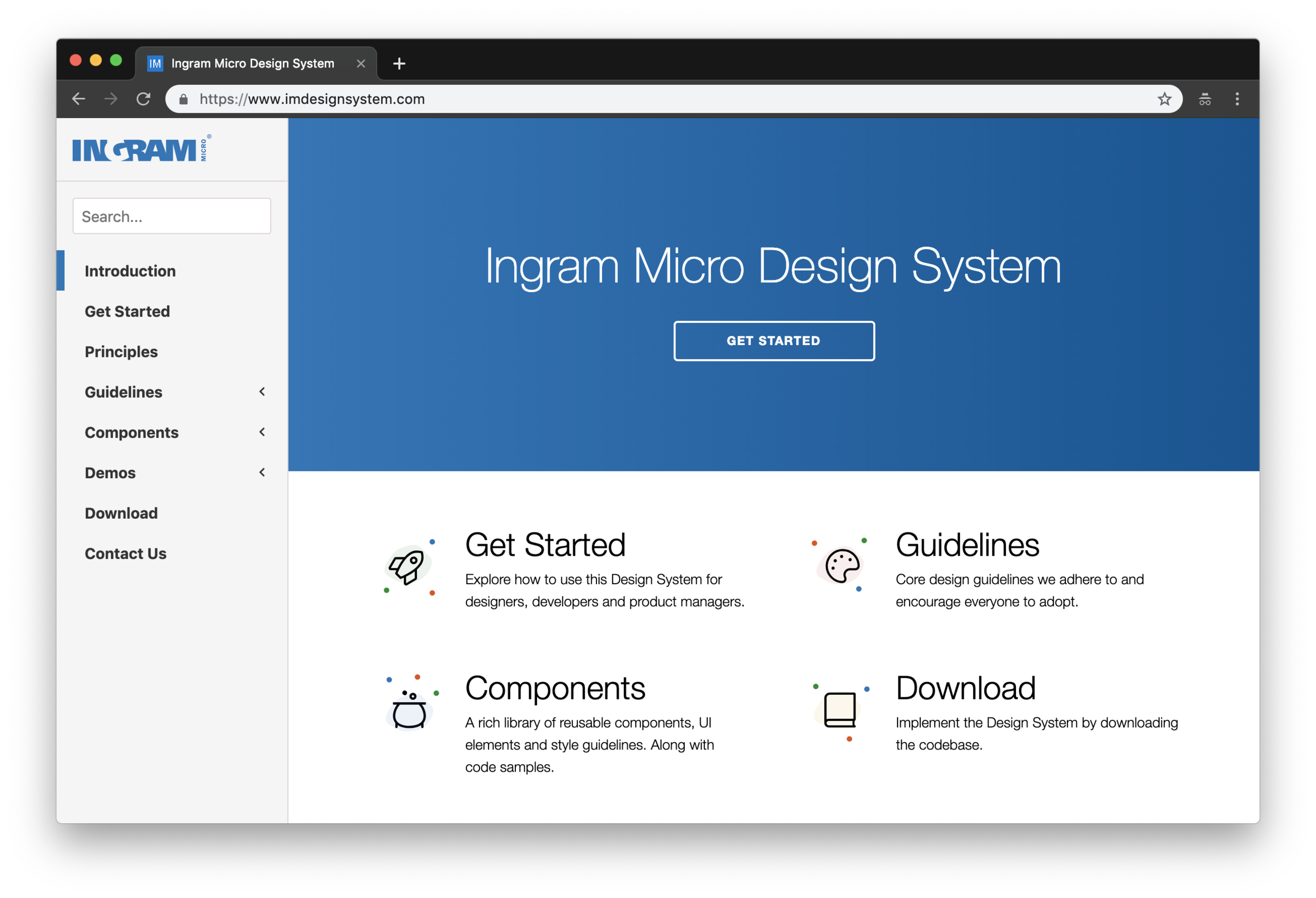
Task: Click the browser back arrow
Action: pos(79,99)
